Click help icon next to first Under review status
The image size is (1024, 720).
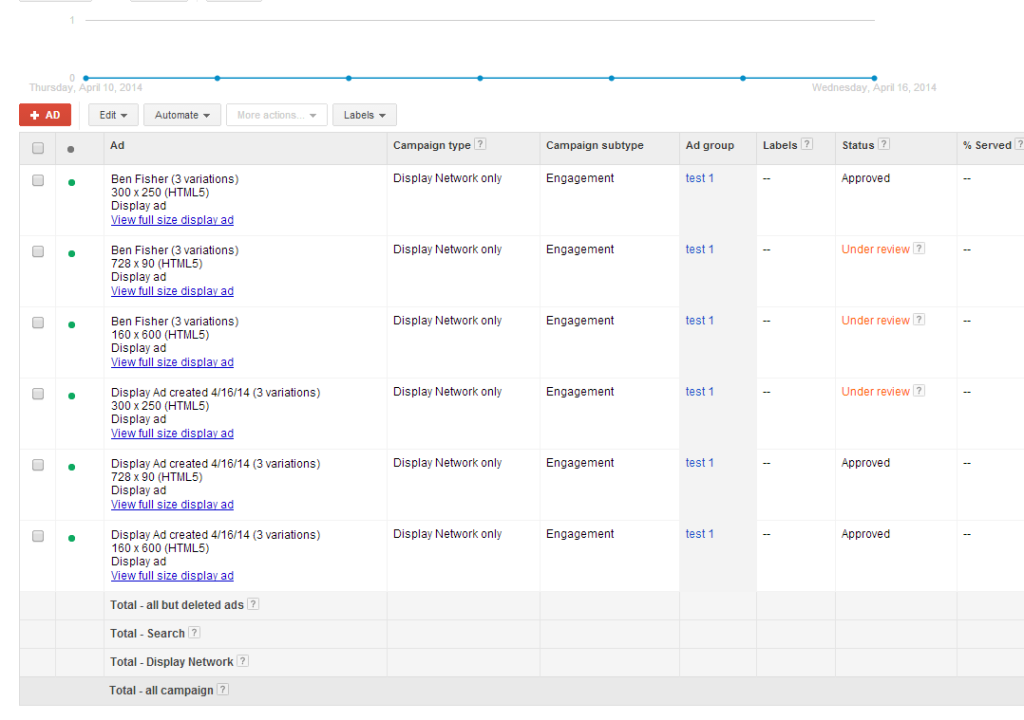(919, 249)
